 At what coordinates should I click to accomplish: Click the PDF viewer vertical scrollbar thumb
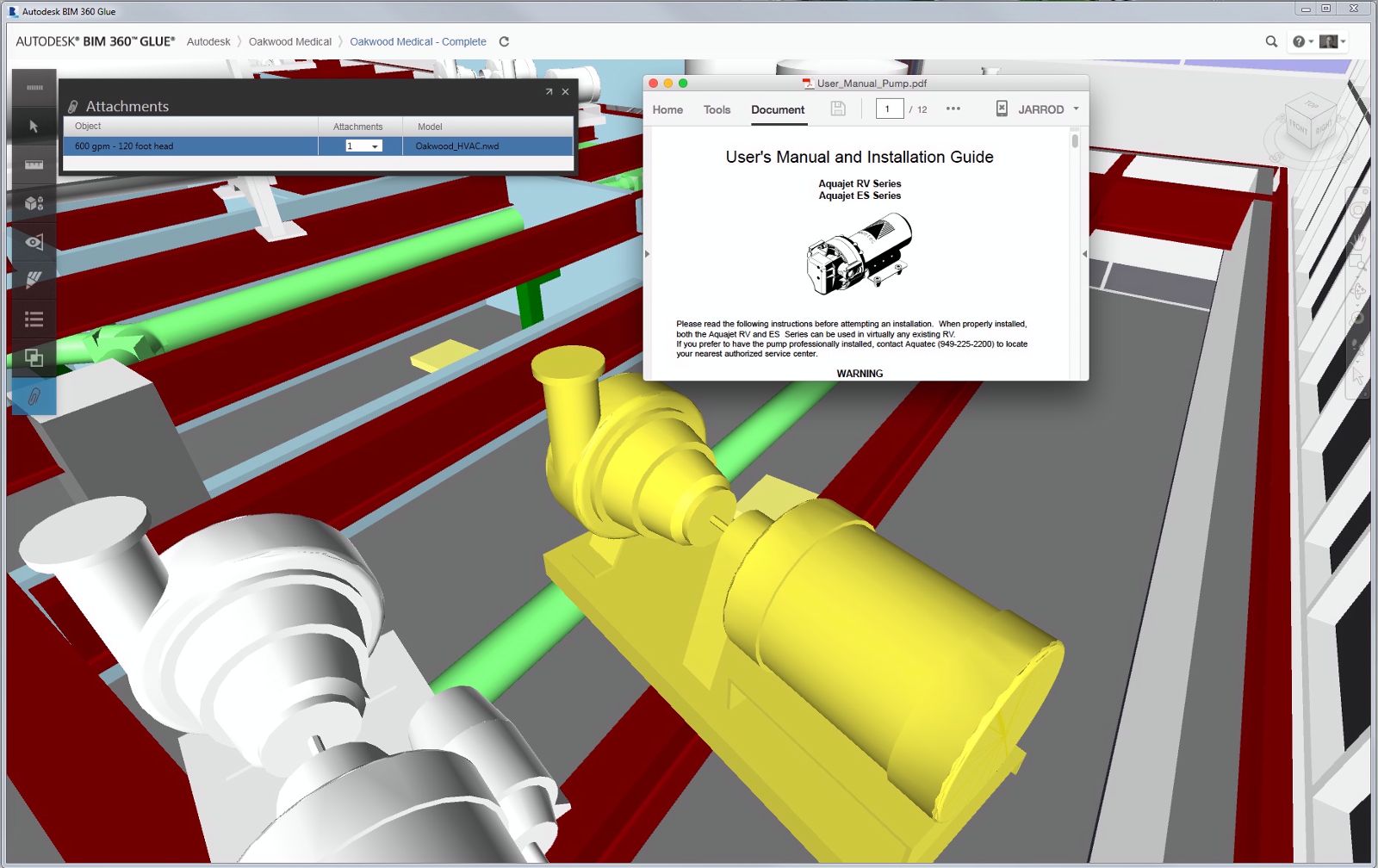pyautogui.click(x=1075, y=139)
